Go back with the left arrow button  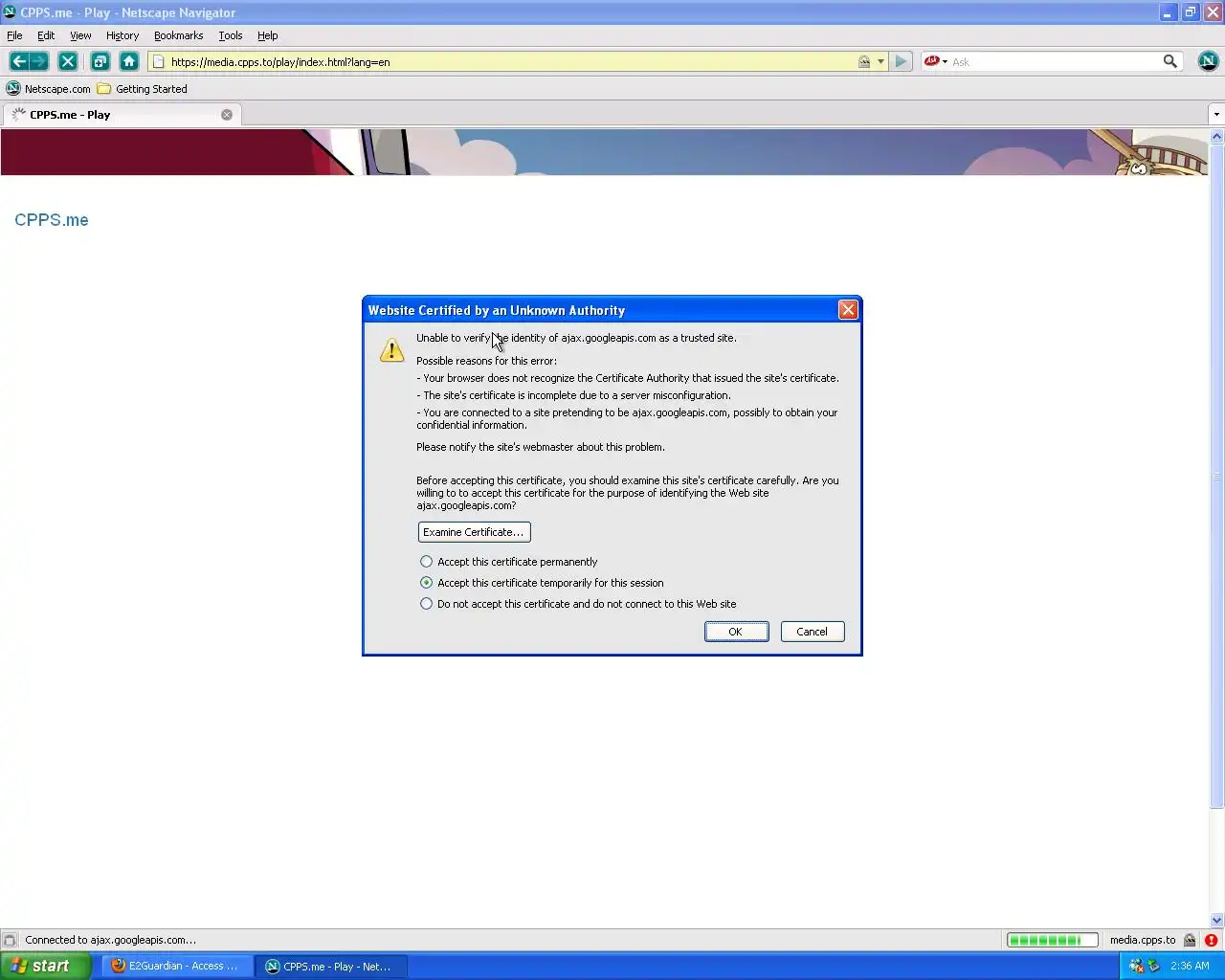18,61
